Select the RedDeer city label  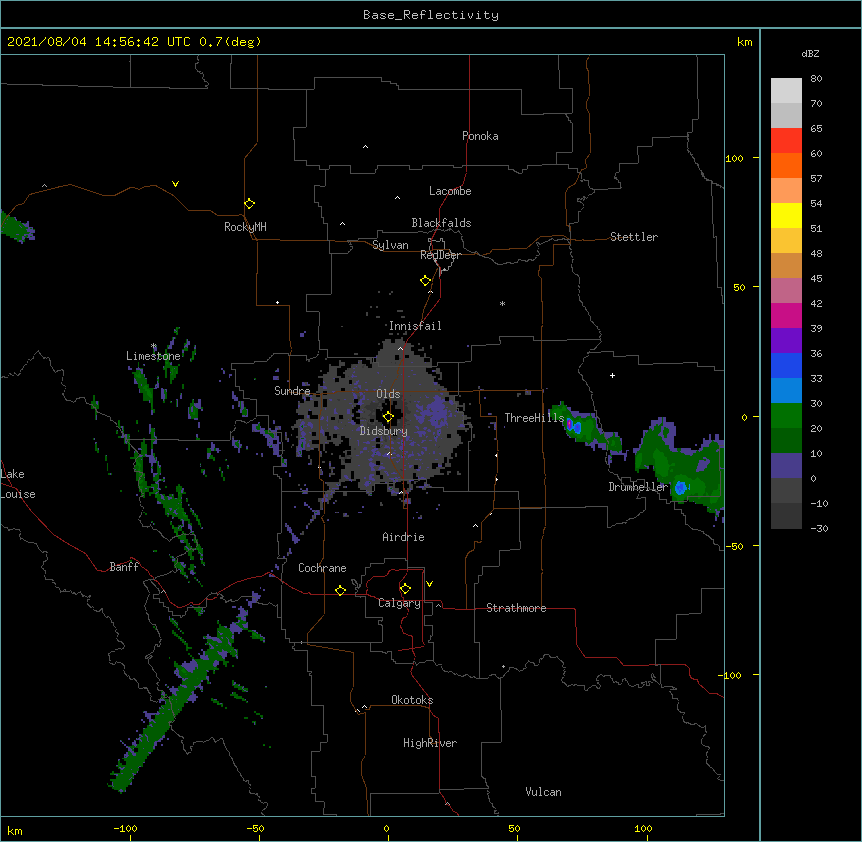(440, 255)
